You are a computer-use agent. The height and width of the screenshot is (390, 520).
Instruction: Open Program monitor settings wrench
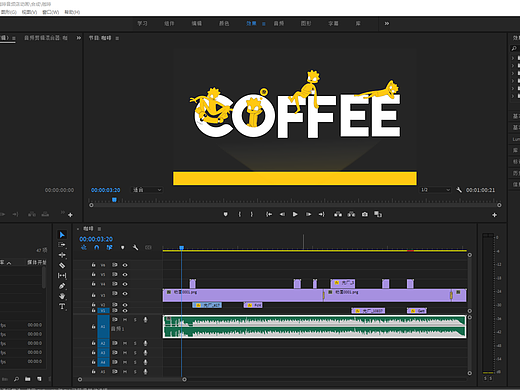pyautogui.click(x=459, y=190)
